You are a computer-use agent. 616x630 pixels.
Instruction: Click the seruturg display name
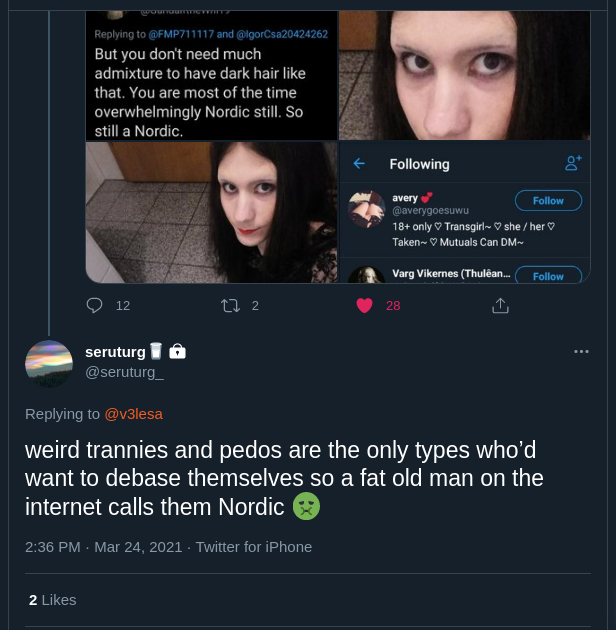click(x=115, y=352)
